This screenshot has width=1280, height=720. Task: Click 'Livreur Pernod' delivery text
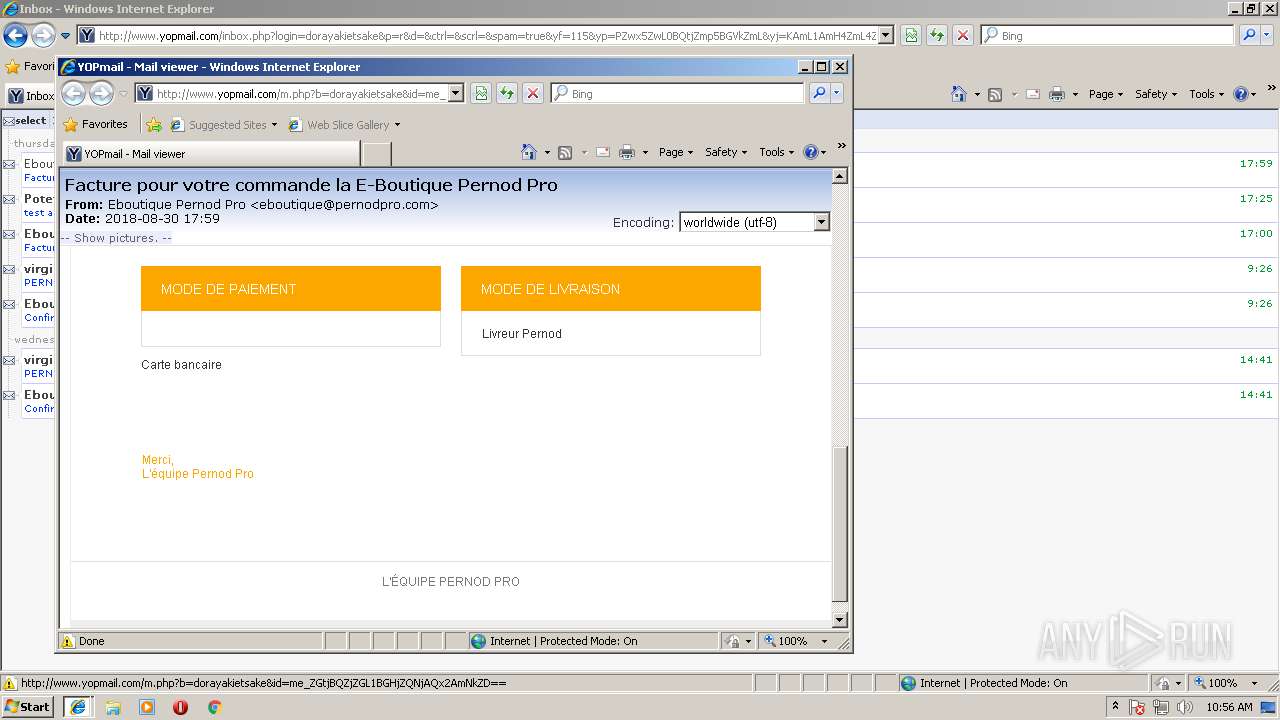point(522,334)
